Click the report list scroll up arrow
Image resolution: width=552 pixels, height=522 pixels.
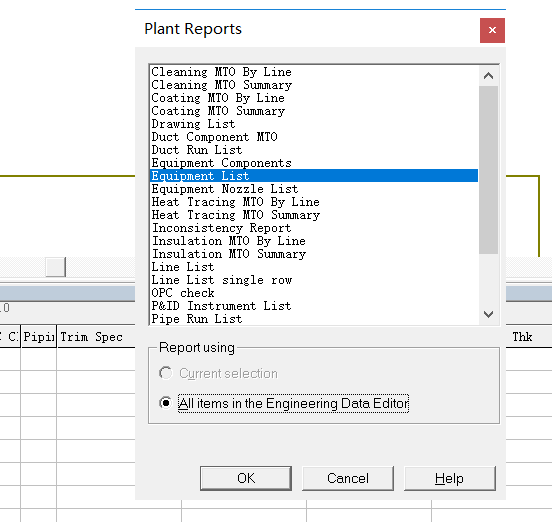[488, 76]
